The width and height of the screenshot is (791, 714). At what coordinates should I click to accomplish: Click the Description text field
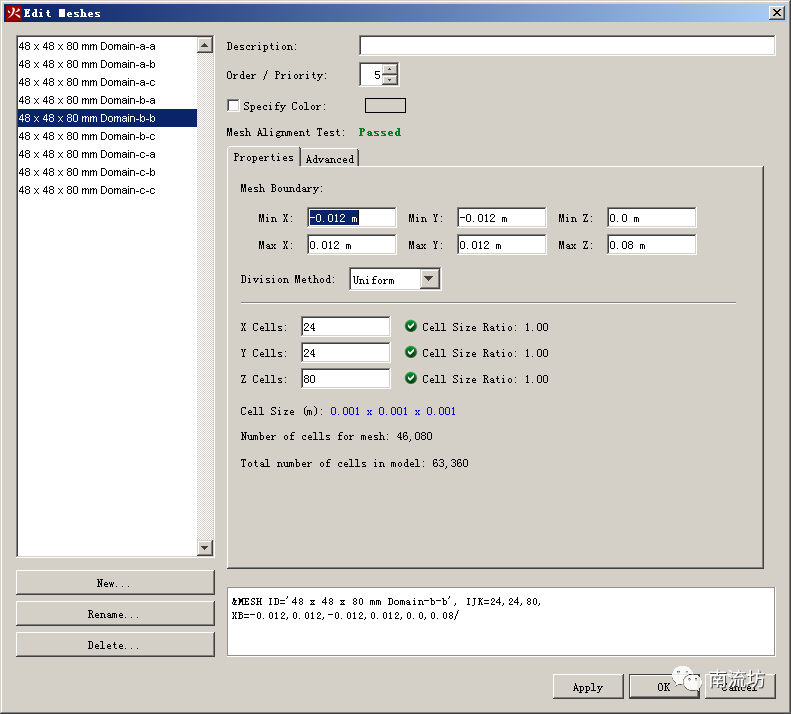pos(566,46)
